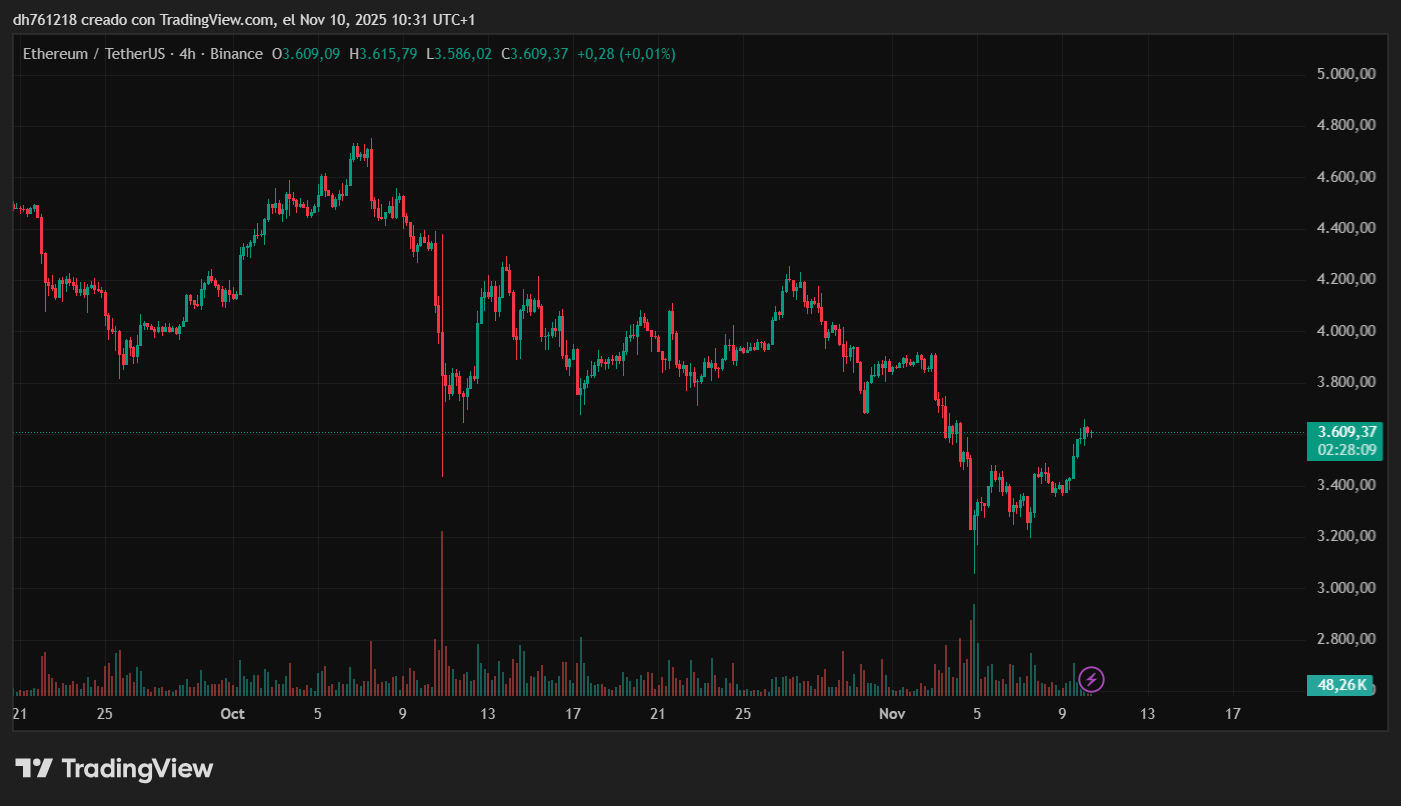Click the candle countdown timer 02:28:09
Viewport: 1401px width, 806px height.
click(x=1345, y=448)
